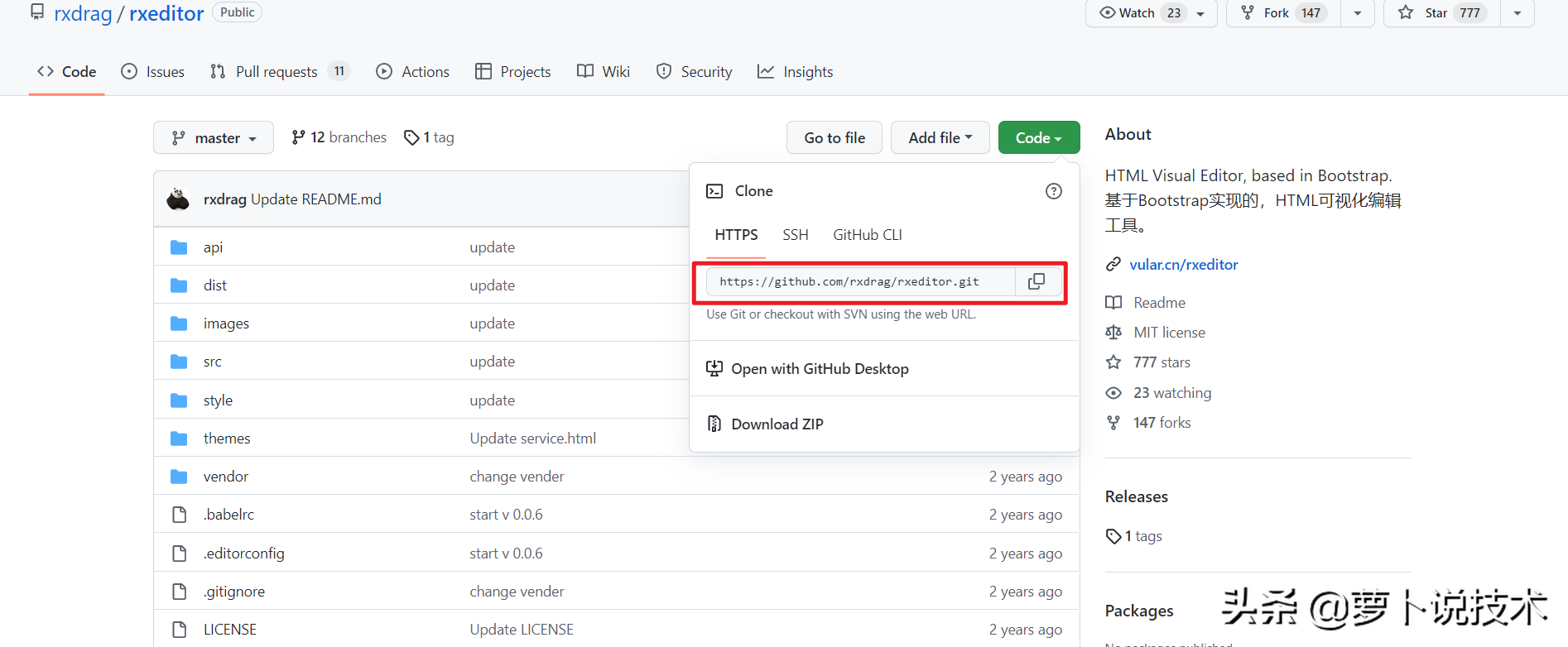The width and height of the screenshot is (1568, 647).
Task: Open the Security tab
Action: coord(694,72)
